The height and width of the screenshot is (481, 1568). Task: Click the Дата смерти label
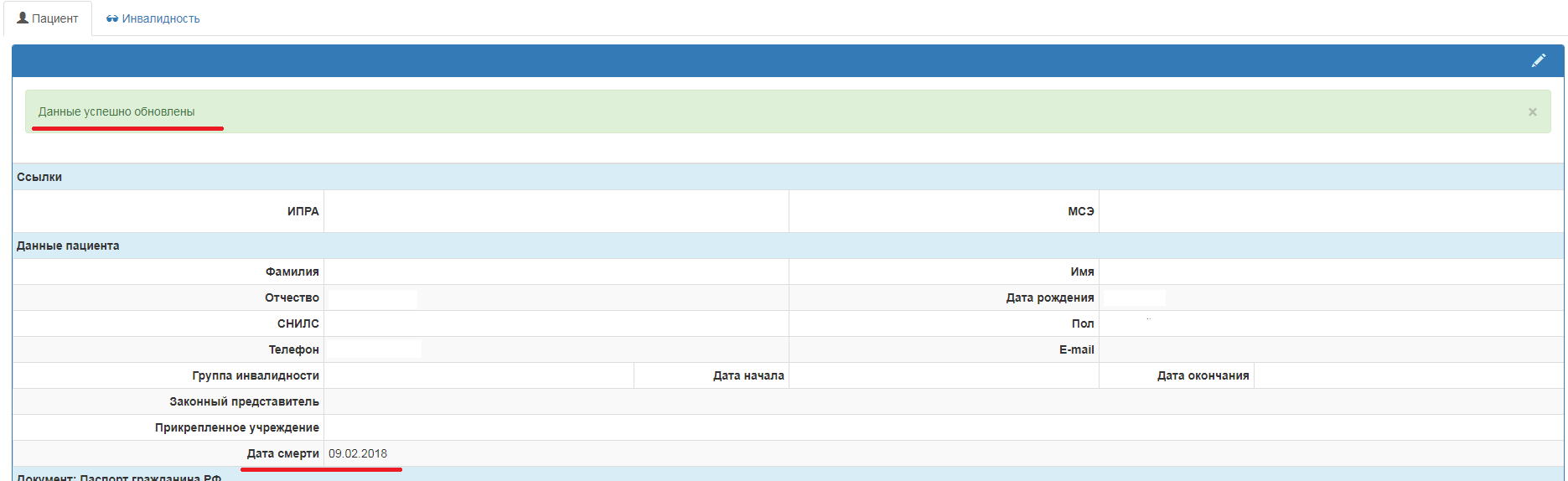[x=282, y=453]
